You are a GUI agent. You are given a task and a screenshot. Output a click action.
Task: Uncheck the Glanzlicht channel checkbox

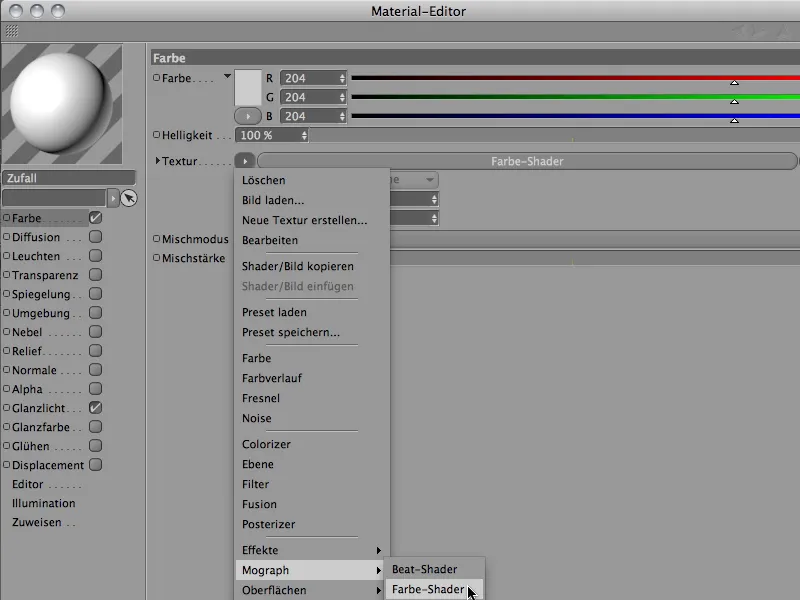pos(95,408)
